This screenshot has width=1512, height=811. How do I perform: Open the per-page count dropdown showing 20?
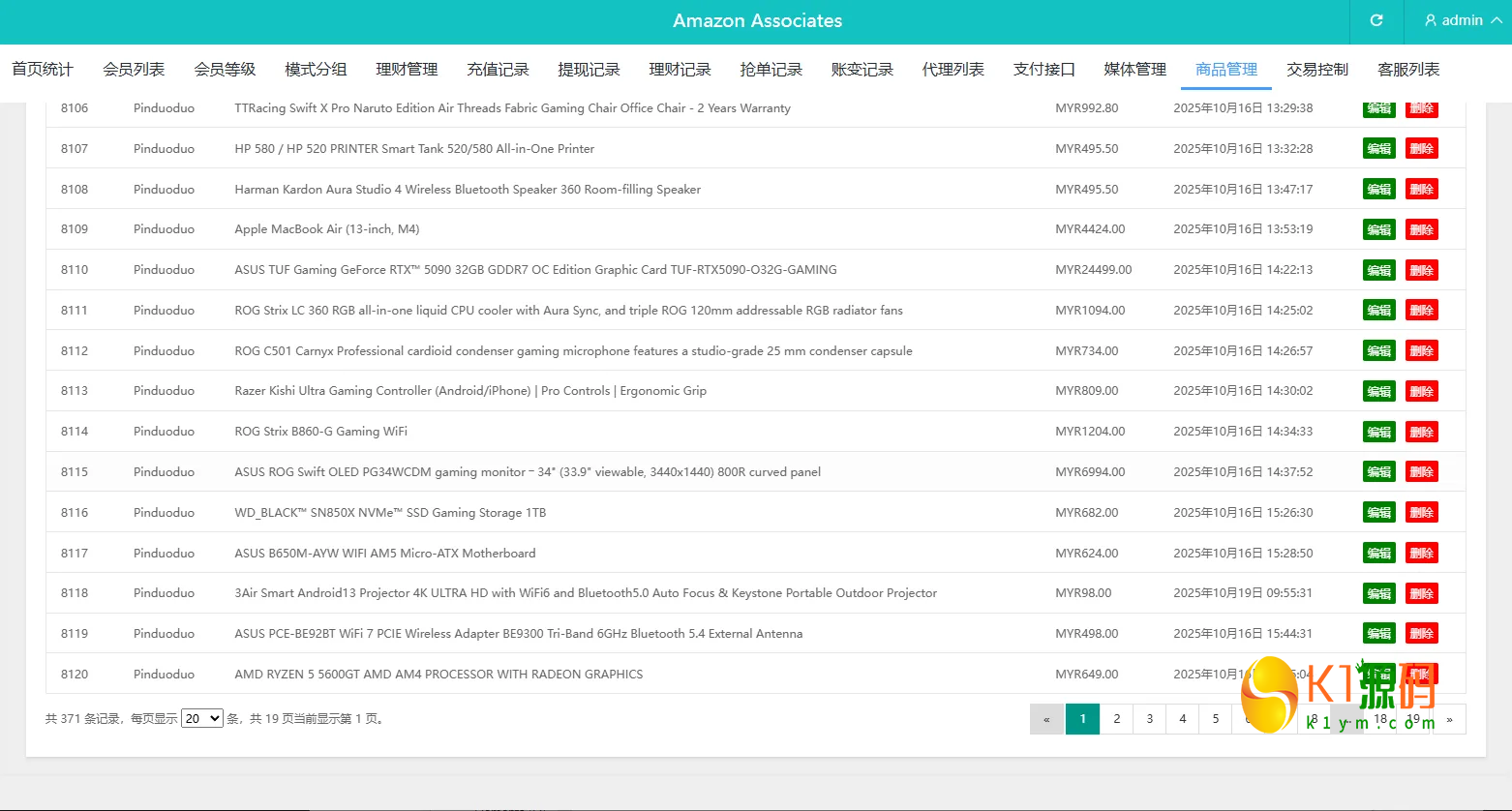click(201, 718)
